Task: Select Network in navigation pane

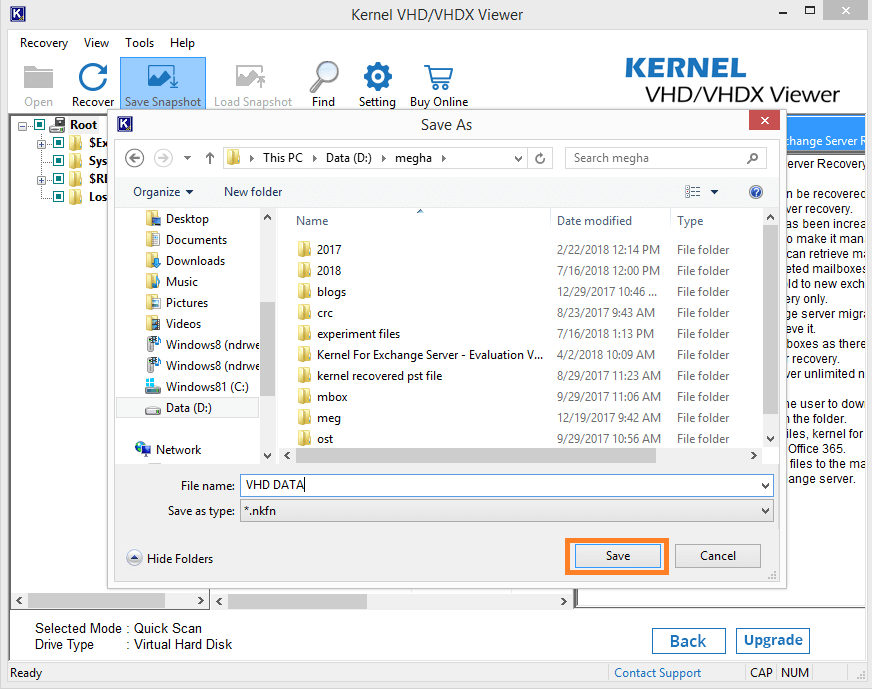Action: click(168, 450)
